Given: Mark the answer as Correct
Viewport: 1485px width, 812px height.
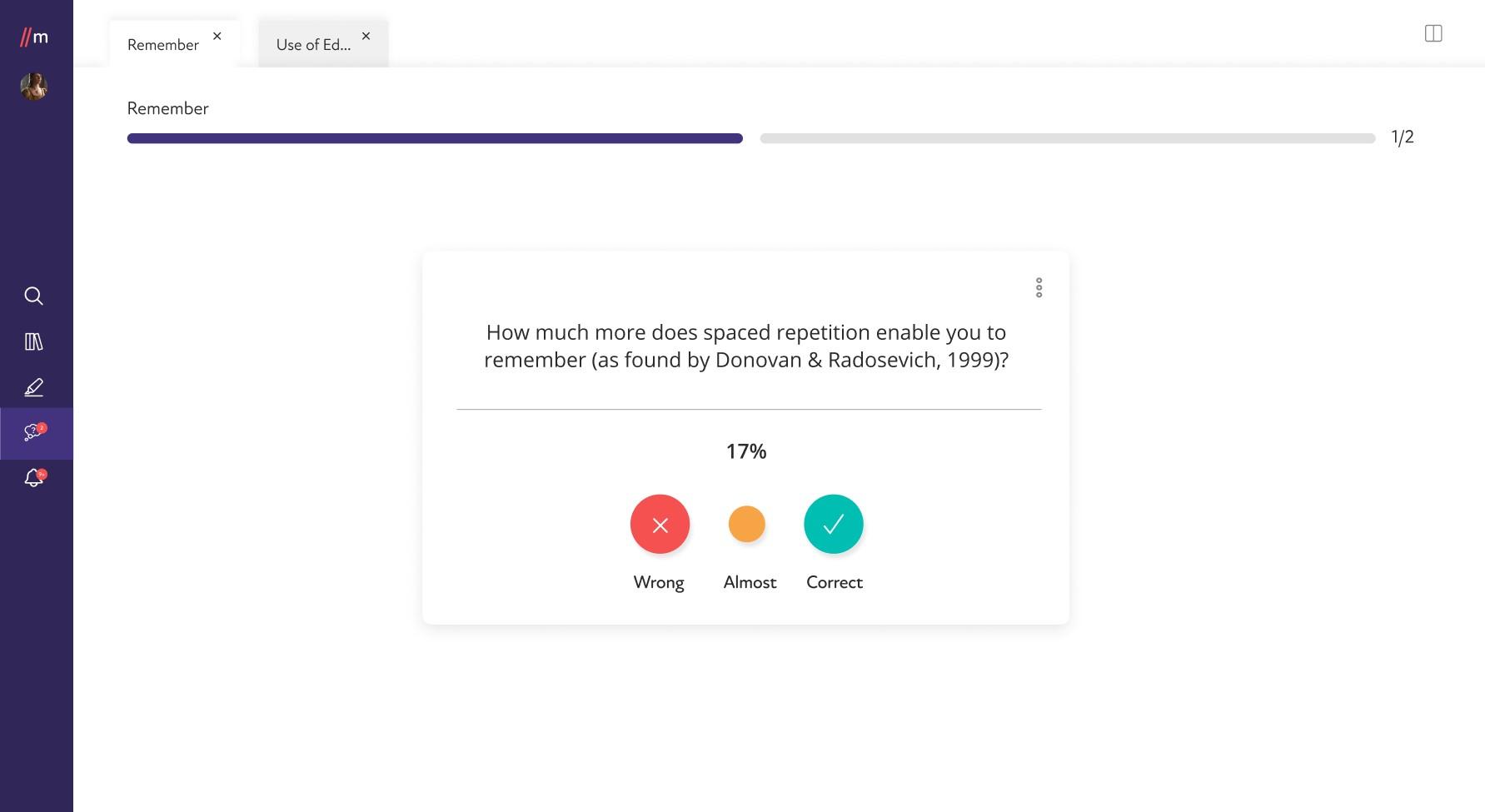Looking at the screenshot, I should coord(834,525).
